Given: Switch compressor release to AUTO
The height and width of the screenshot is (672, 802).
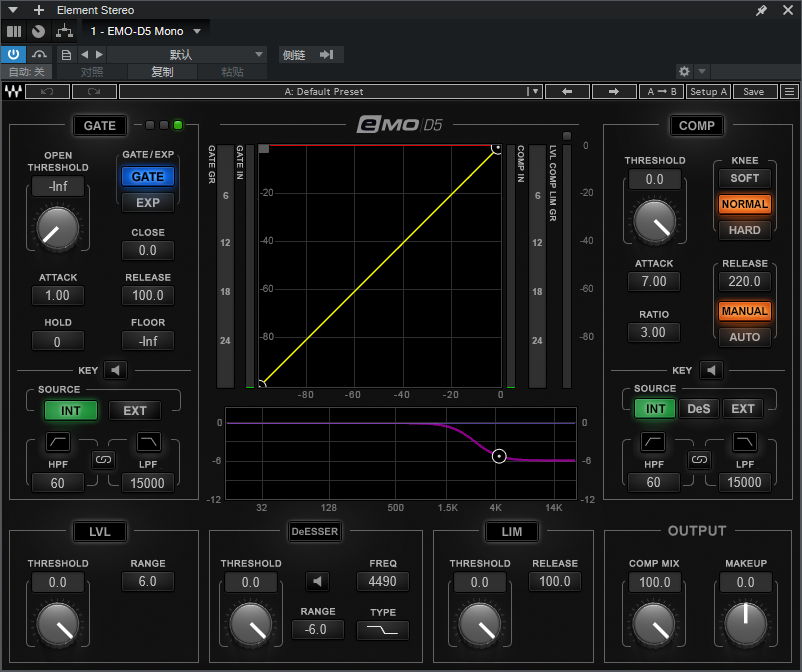Looking at the screenshot, I should (744, 337).
